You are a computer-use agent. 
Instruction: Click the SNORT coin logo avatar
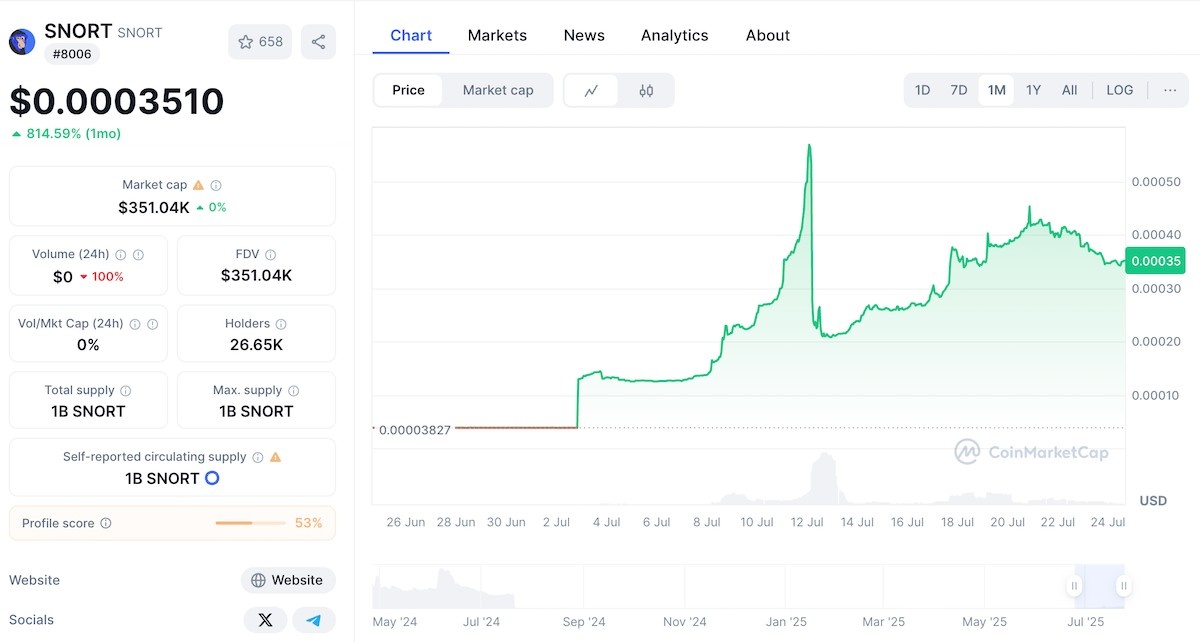pos(22,41)
